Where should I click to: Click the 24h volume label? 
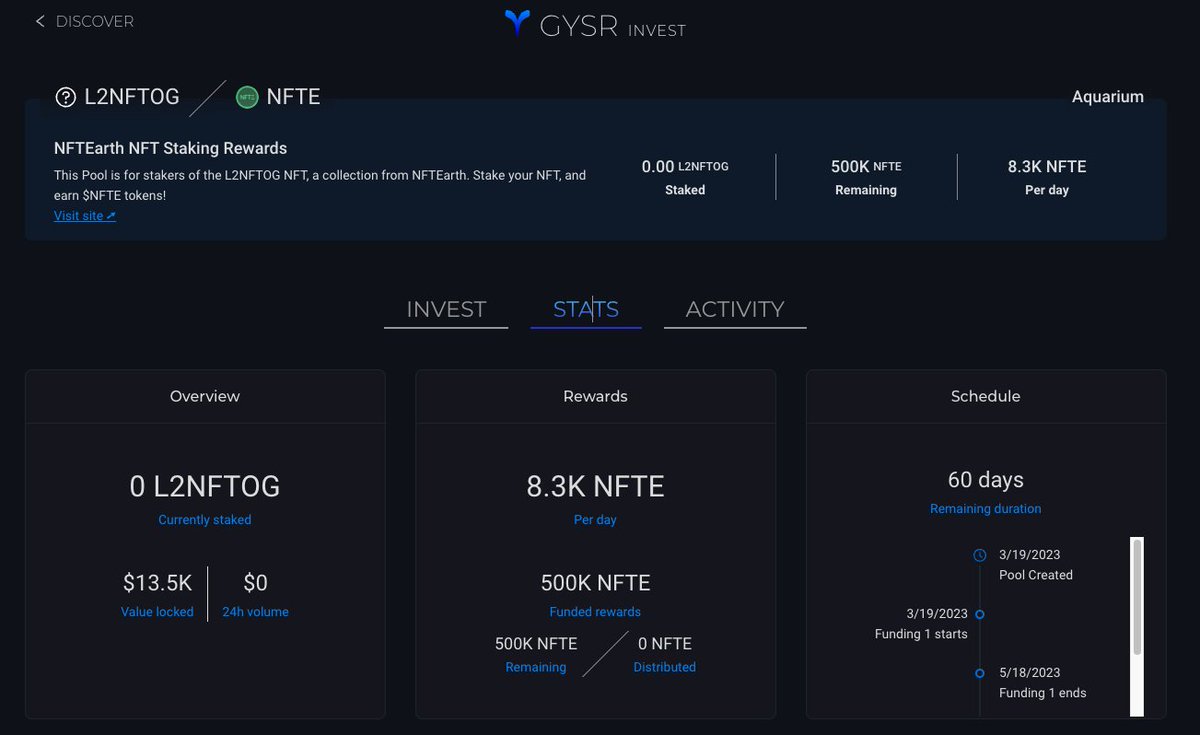click(x=255, y=612)
